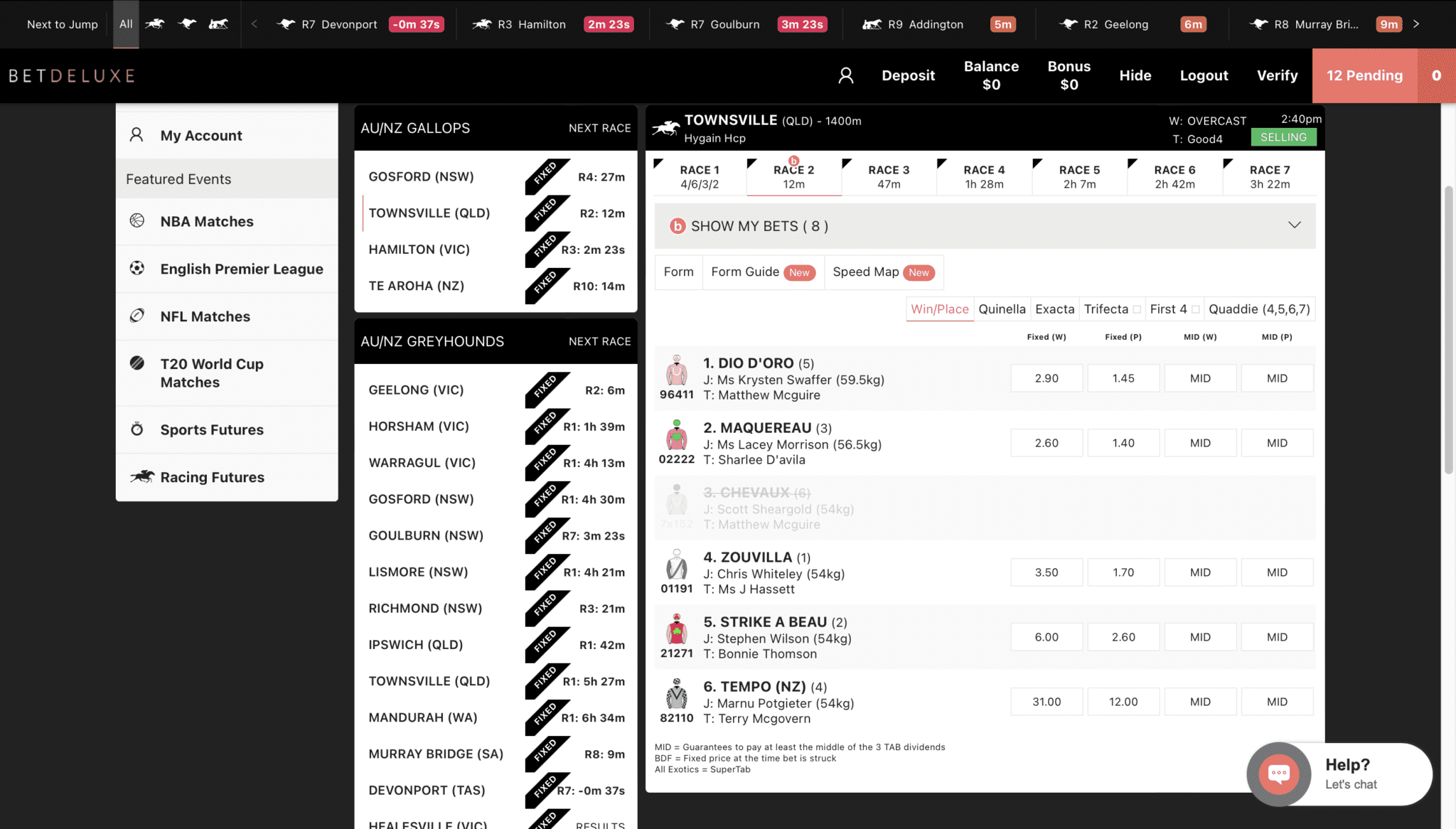Screen dimensions: 1456x829
Task: Click Sports Futures stopwatch icon
Action: click(137, 429)
